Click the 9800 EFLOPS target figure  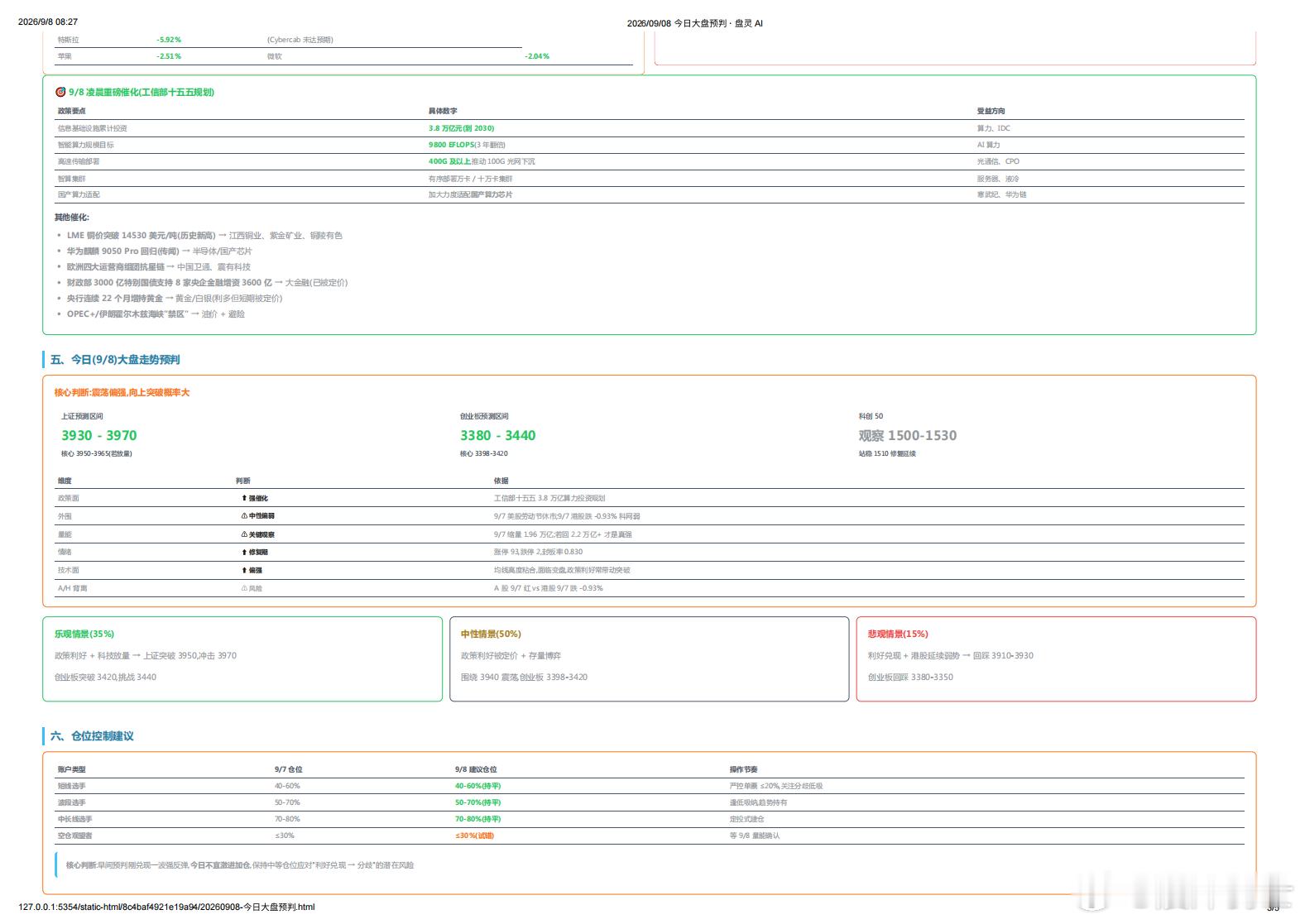(x=451, y=145)
